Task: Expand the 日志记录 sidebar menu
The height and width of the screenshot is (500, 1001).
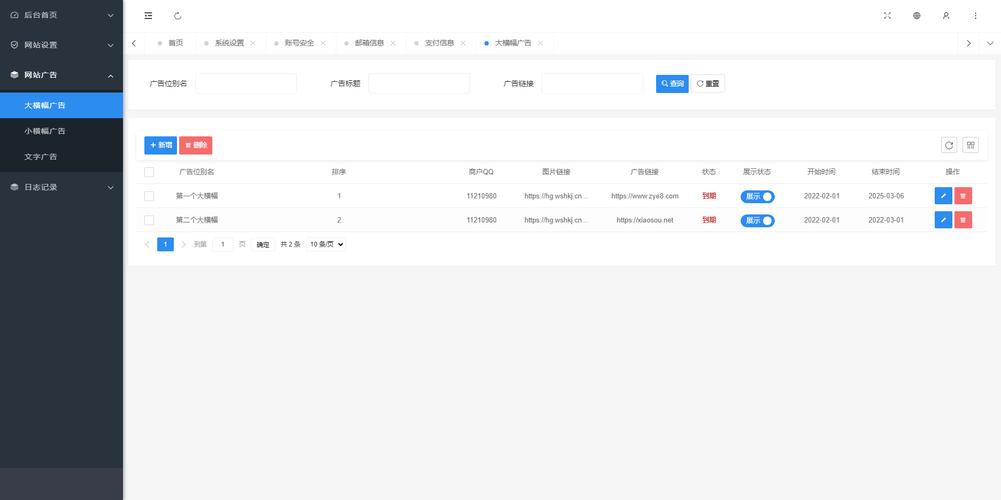Action: [x=61, y=187]
